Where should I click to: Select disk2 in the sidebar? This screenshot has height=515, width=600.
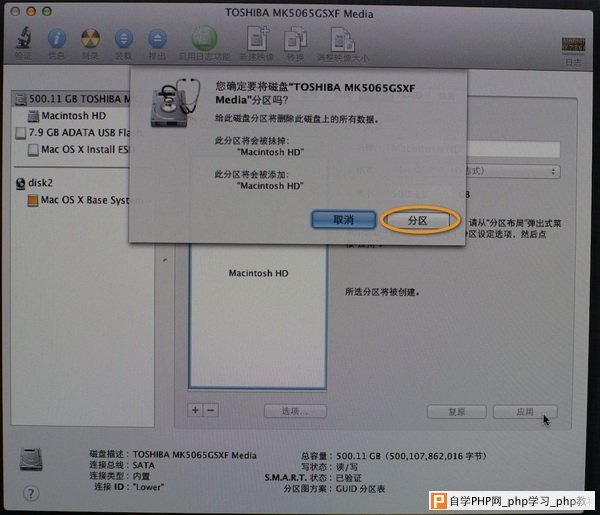pos(34,183)
